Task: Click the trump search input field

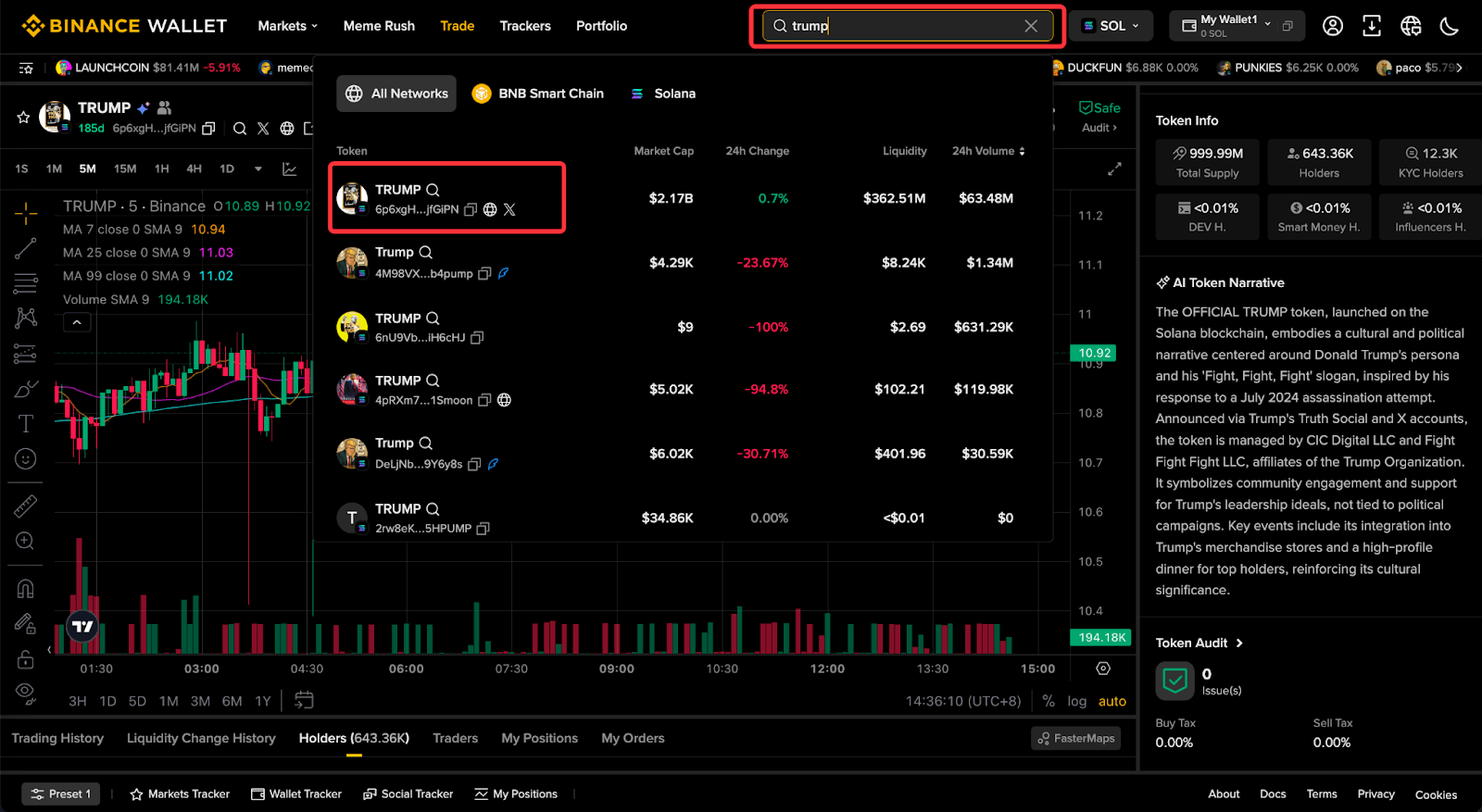Action: (907, 26)
